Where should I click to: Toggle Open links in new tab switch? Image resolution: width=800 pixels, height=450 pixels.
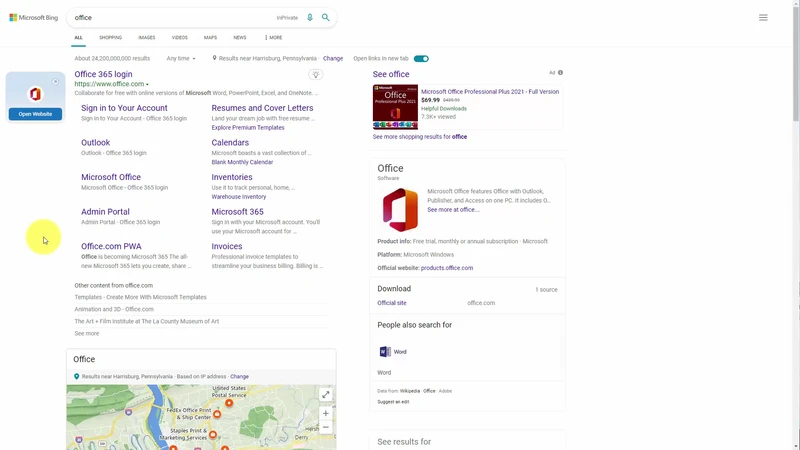421,58
